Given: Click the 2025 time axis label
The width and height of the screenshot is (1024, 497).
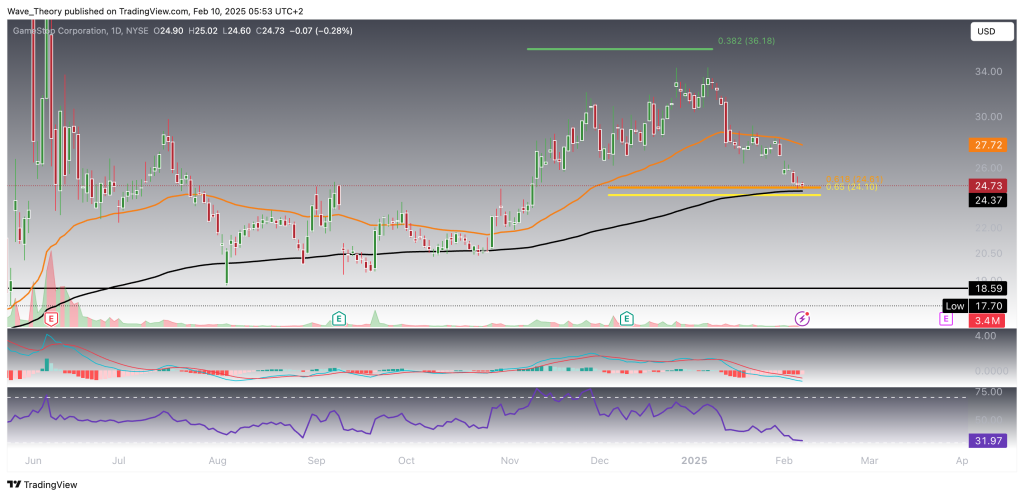Looking at the screenshot, I should pos(696,460).
